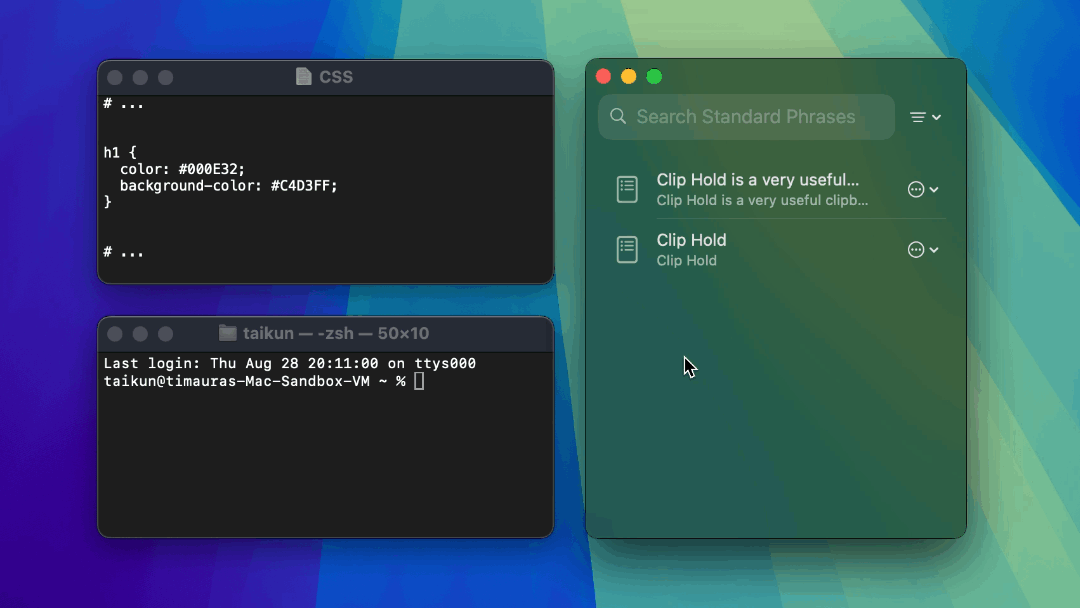The width and height of the screenshot is (1080, 608).
Task: Minimize the Standard Phrases window with yellow button
Action: [x=629, y=77]
